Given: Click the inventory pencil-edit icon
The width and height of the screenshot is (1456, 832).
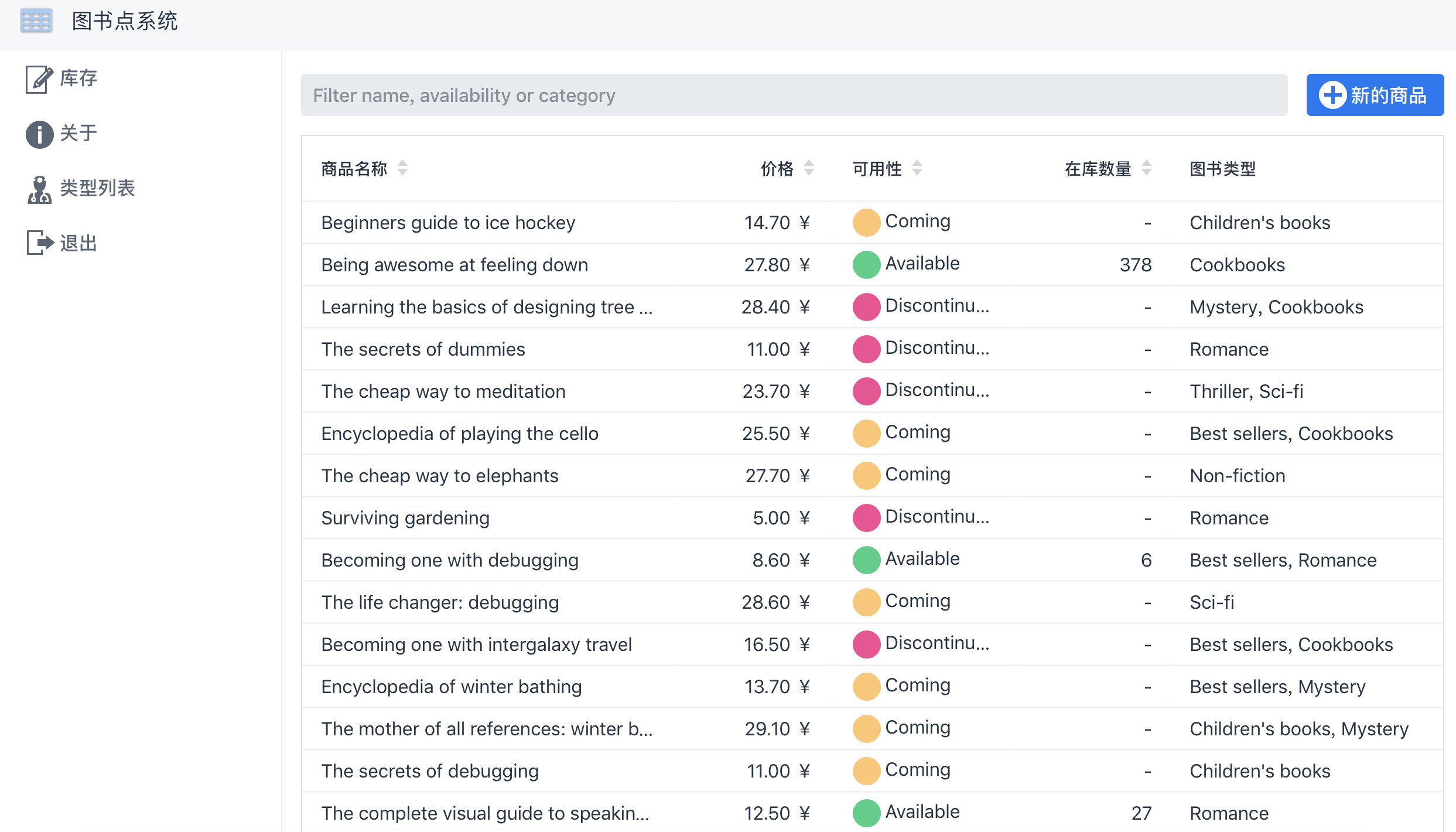Looking at the screenshot, I should click(x=39, y=79).
